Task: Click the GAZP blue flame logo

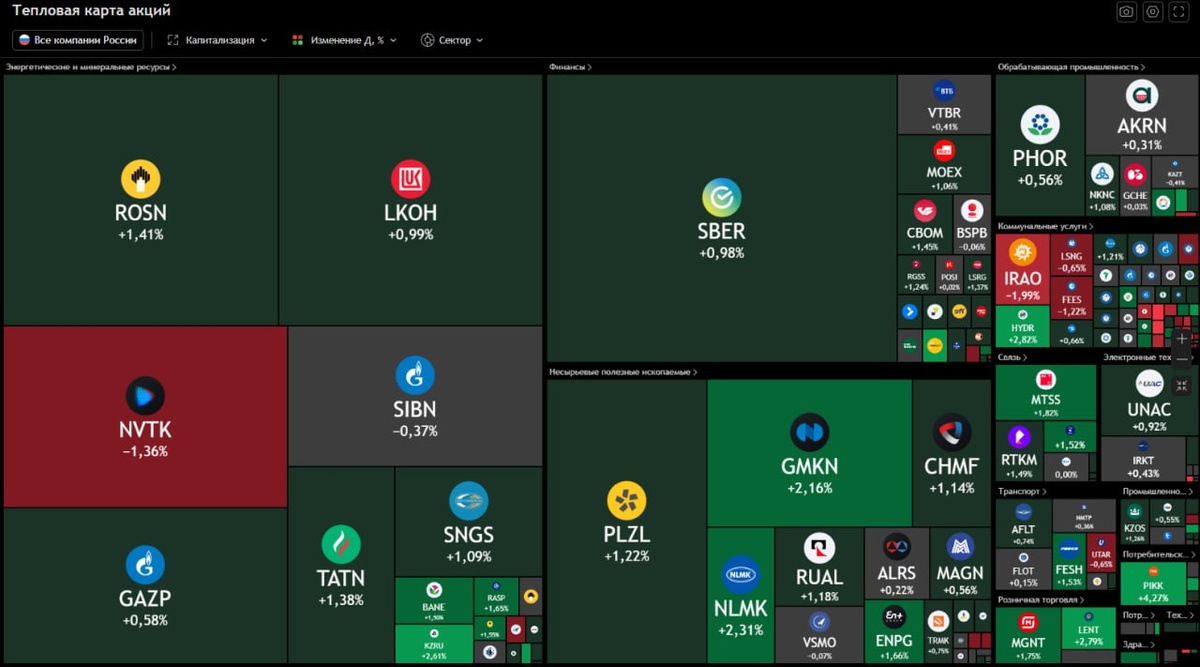Action: click(145, 565)
